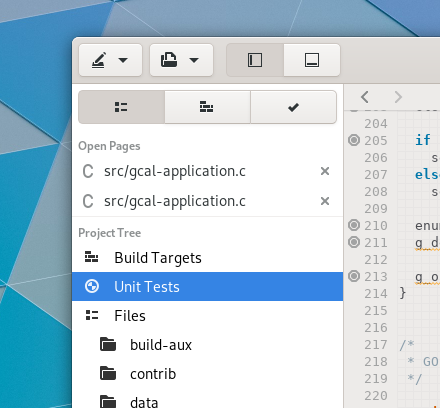Viewport: 440px width, 408px height.
Task: Go back with the left navigation arrow
Action: click(365, 97)
